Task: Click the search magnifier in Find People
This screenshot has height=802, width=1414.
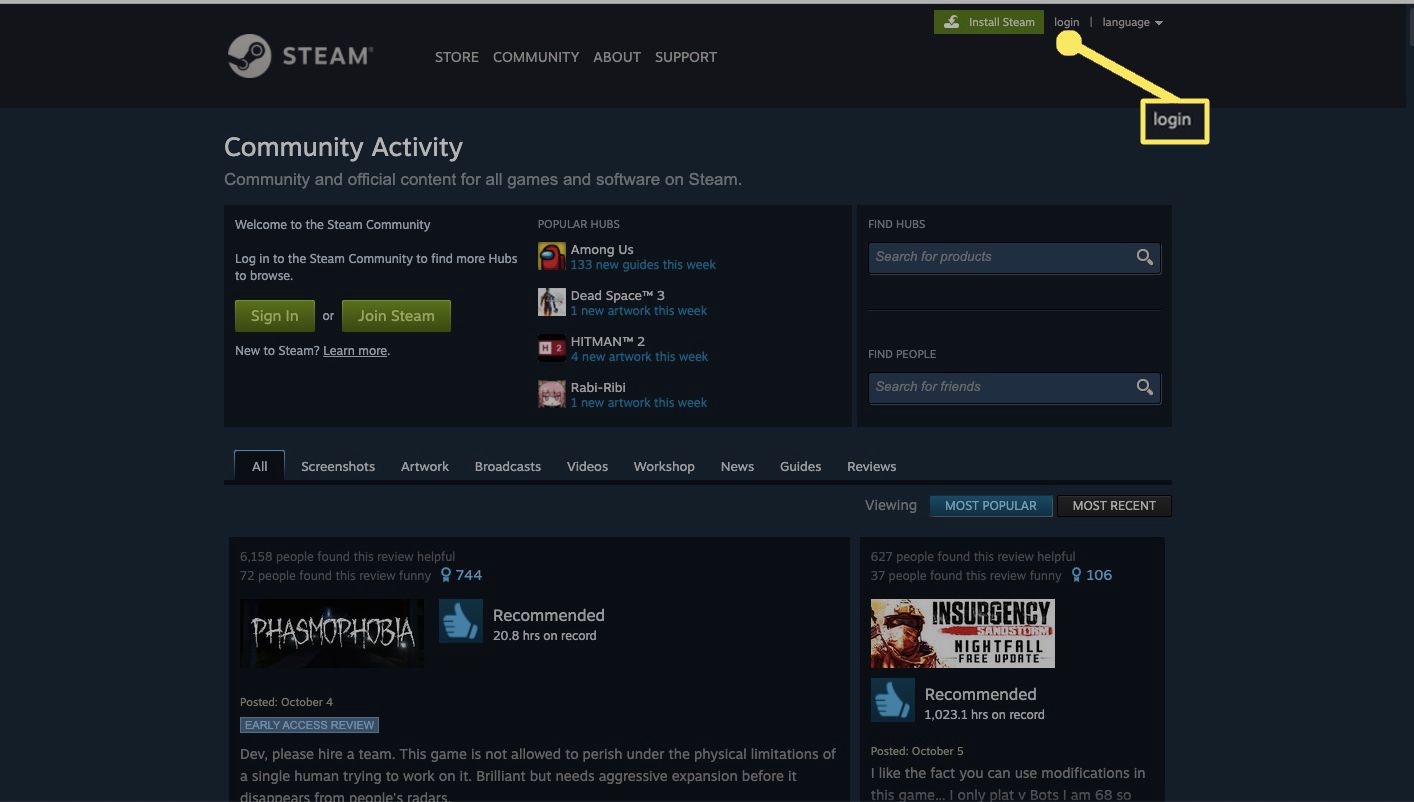Action: click(1145, 387)
